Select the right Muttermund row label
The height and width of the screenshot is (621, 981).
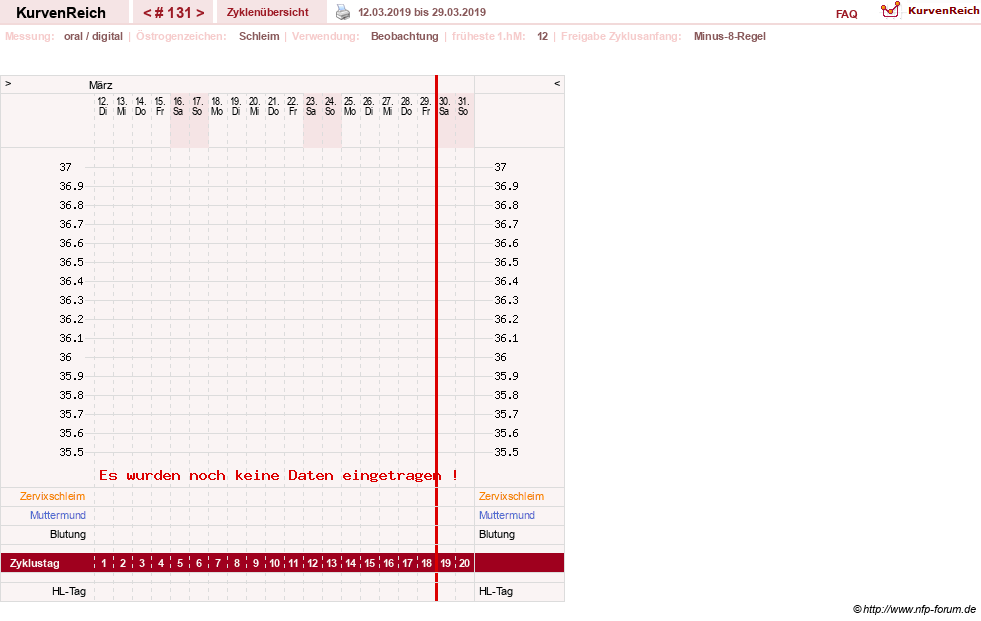507,515
